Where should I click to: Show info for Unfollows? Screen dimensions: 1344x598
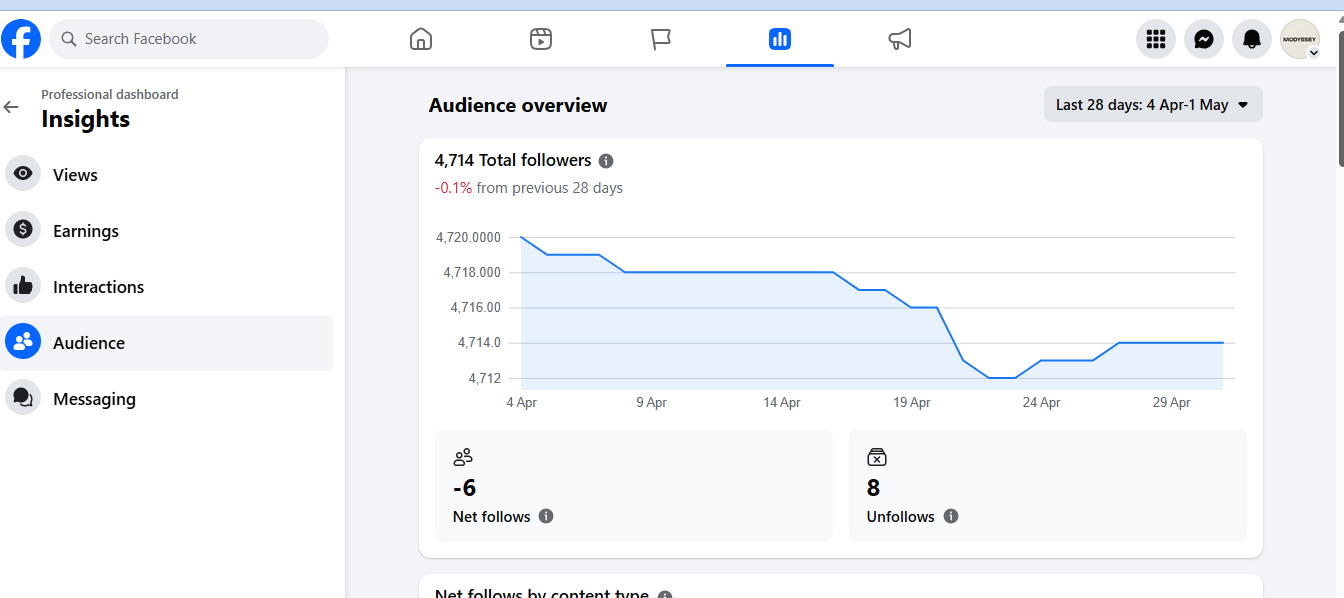click(951, 517)
